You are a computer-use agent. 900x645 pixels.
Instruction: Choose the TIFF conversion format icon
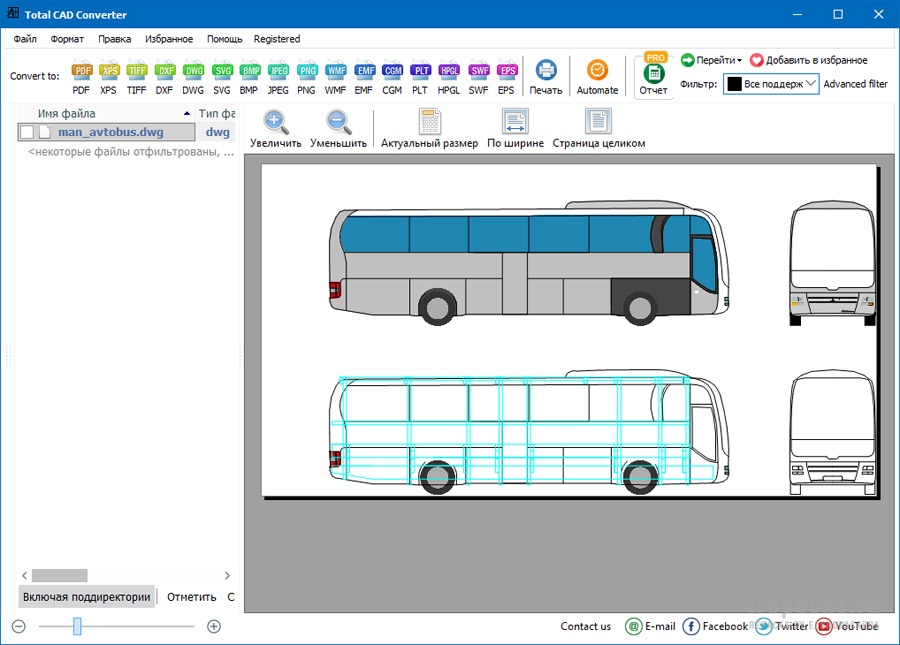click(135, 71)
